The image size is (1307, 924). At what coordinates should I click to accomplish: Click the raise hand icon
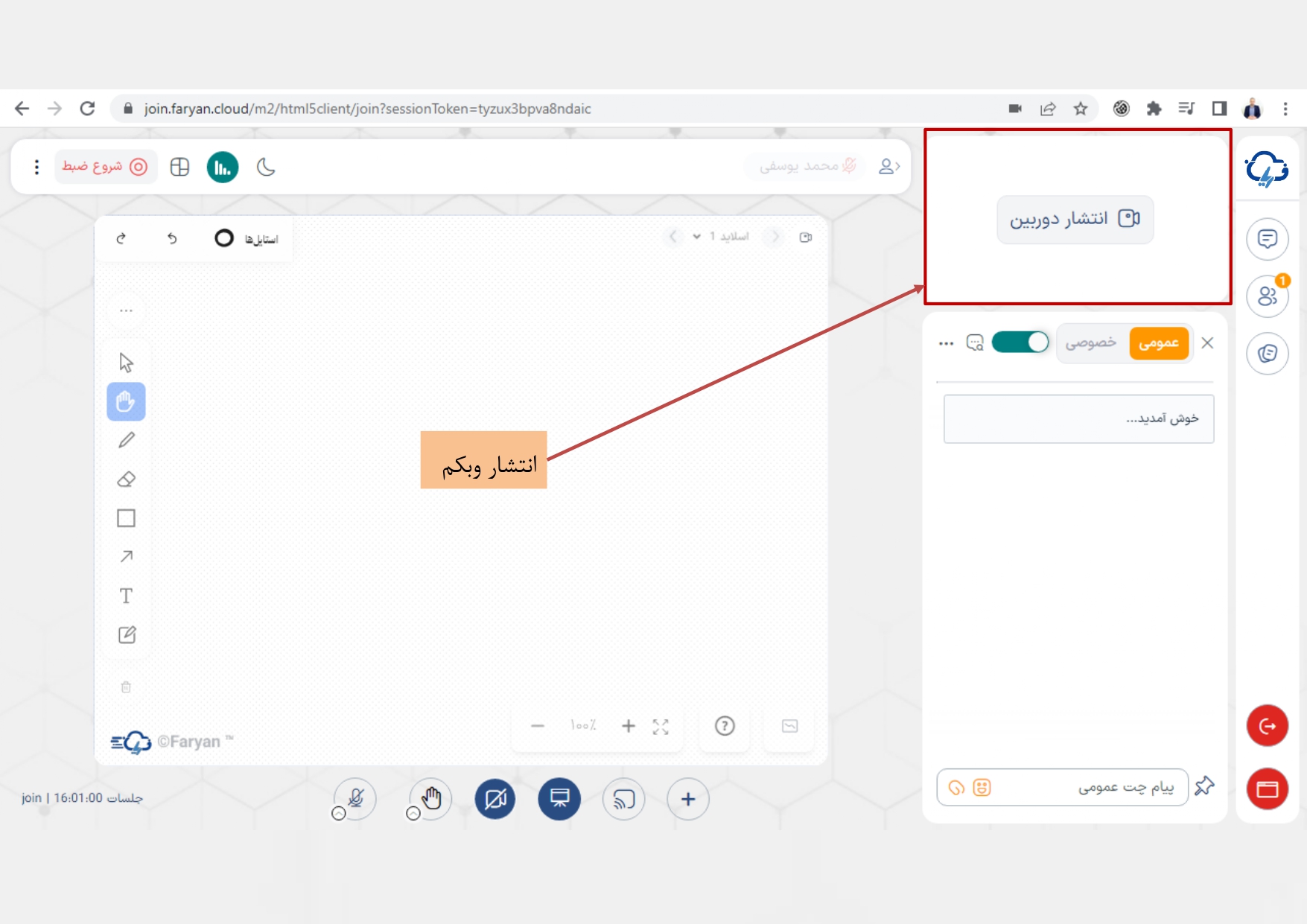(431, 799)
